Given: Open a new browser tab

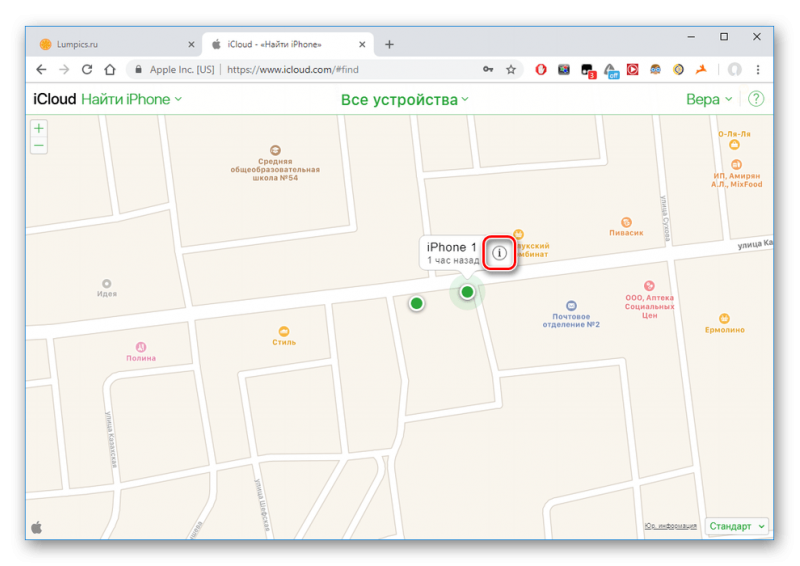Looking at the screenshot, I should click(389, 44).
